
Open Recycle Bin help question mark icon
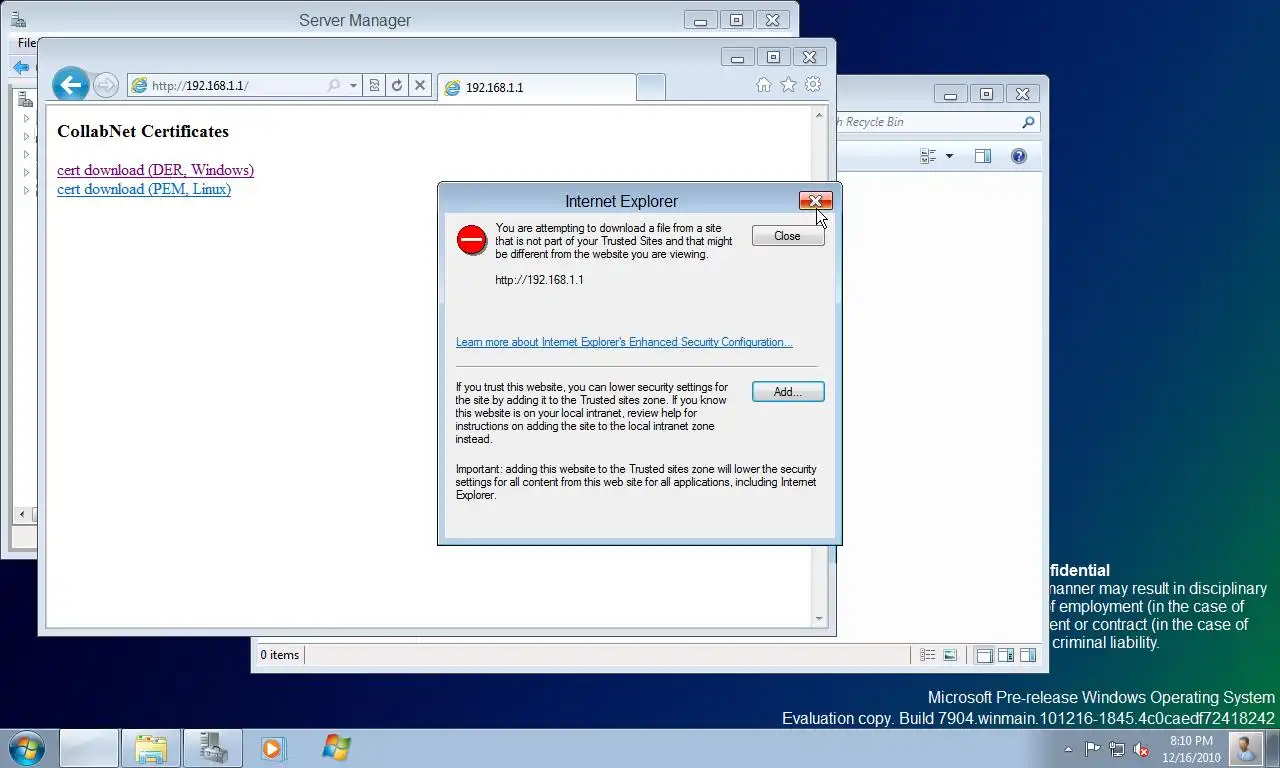(x=1018, y=156)
